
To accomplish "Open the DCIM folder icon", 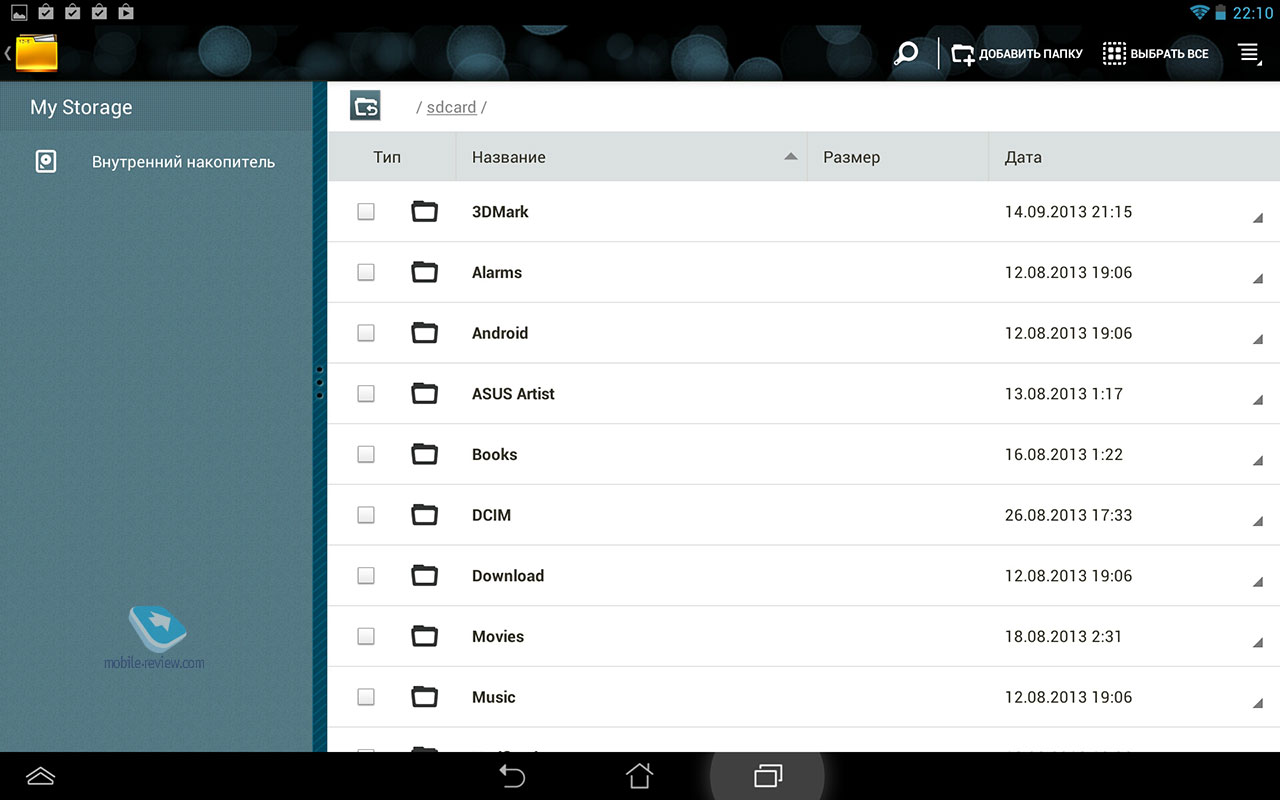I will pyautogui.click(x=425, y=515).
